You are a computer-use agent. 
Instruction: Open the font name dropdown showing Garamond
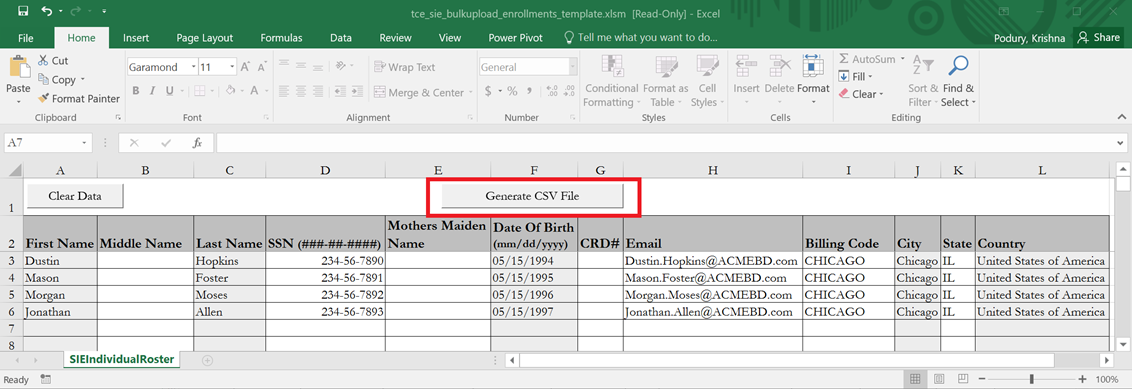[193, 67]
